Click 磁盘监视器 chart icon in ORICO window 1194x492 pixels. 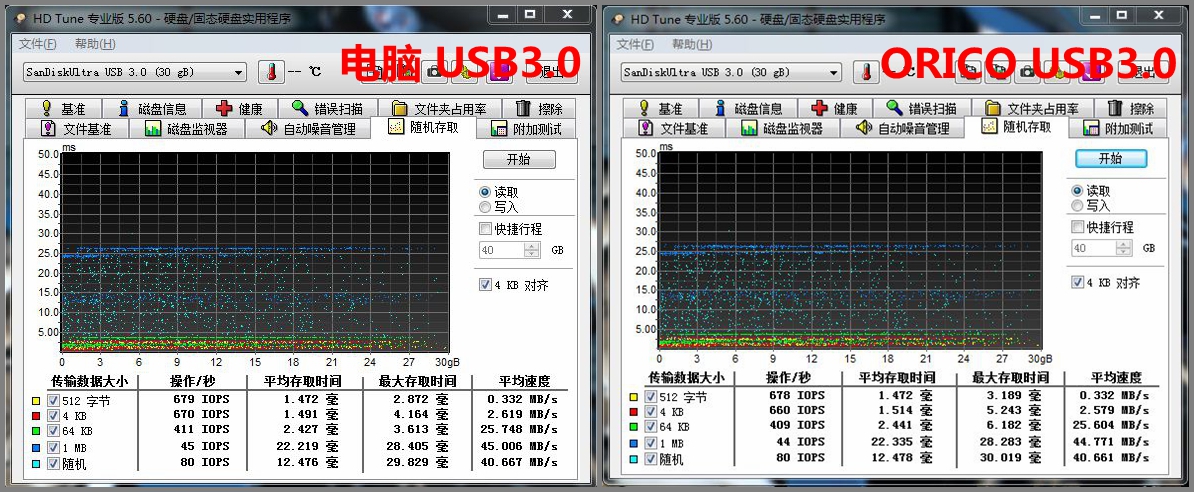[749, 128]
